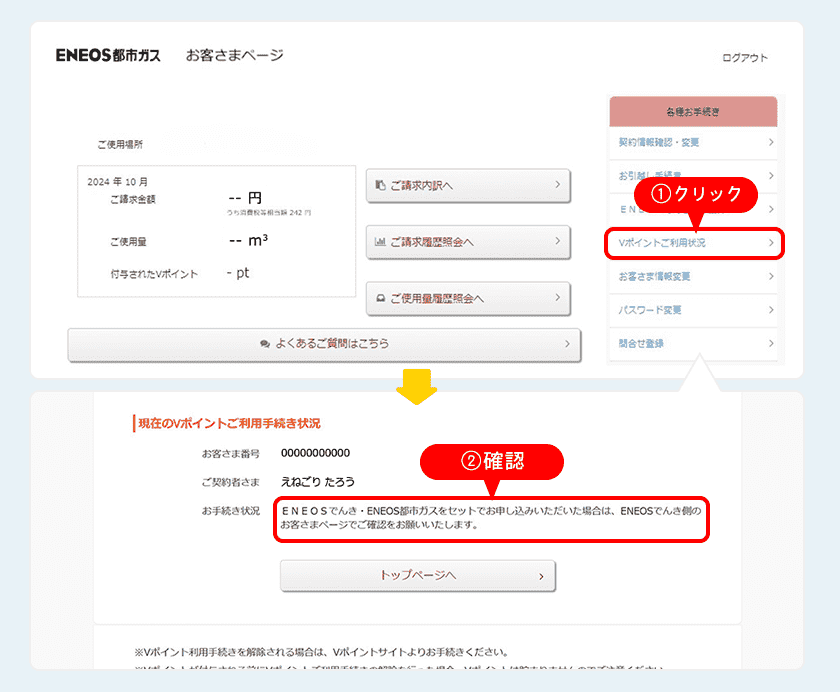Click the お手続き状況 label
Viewport: 840px width, 692px height.
[x=231, y=511]
